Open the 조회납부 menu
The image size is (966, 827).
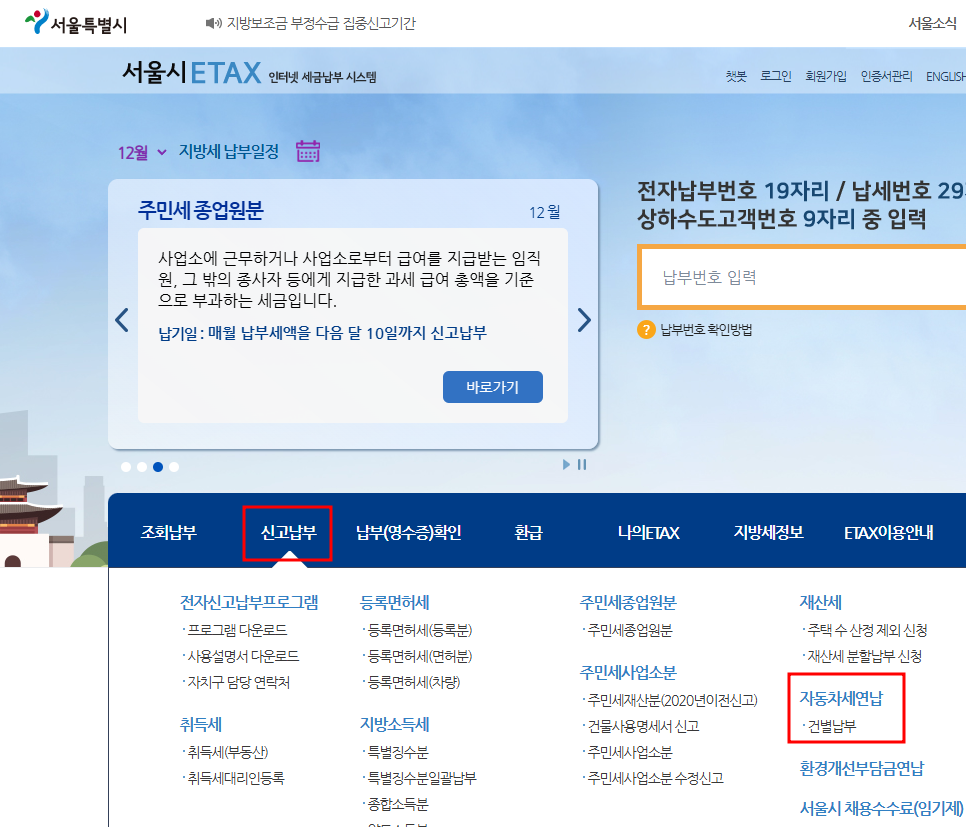(x=169, y=532)
